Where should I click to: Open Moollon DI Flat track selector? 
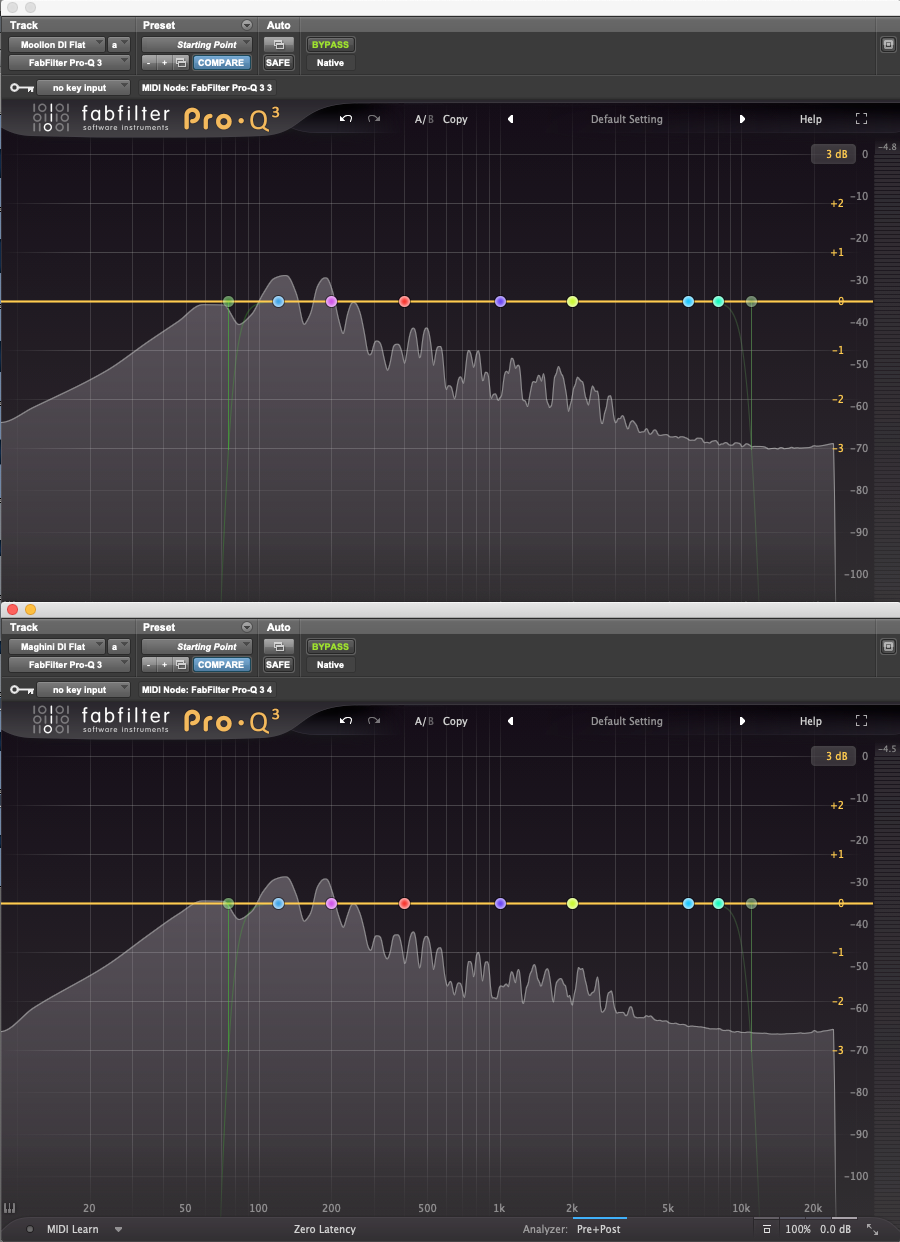pos(57,45)
